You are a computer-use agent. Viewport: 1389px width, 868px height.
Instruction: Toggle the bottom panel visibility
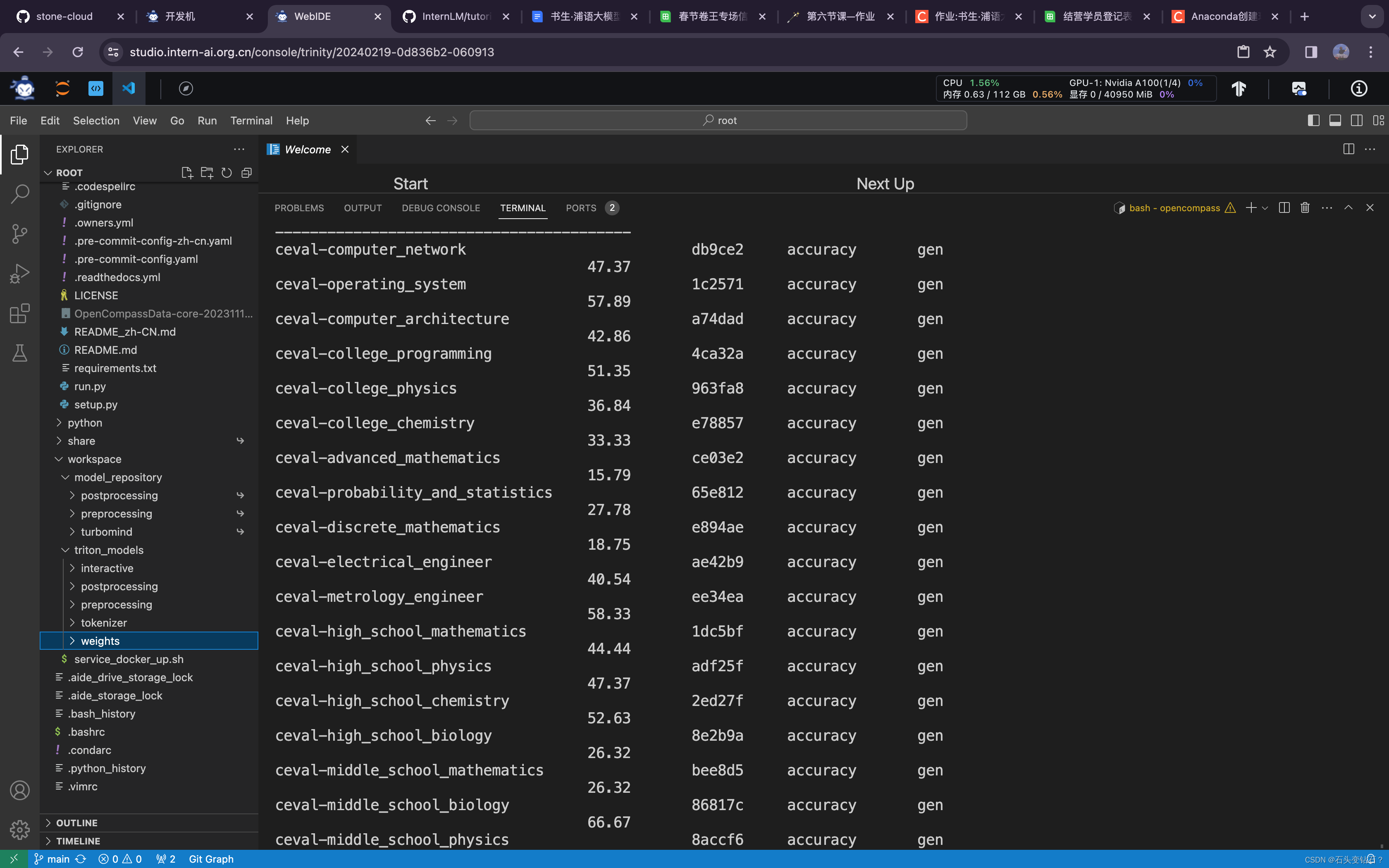1335,120
